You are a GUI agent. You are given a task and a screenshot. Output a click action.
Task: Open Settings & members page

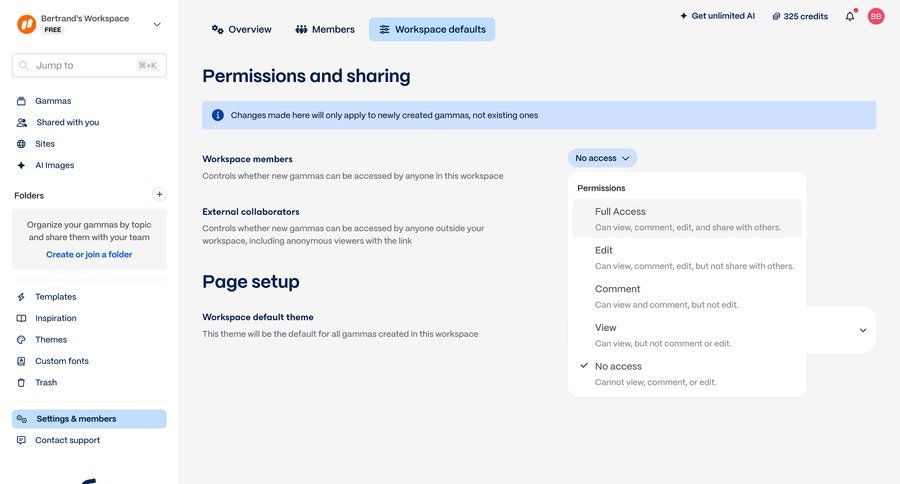pyautogui.click(x=89, y=419)
